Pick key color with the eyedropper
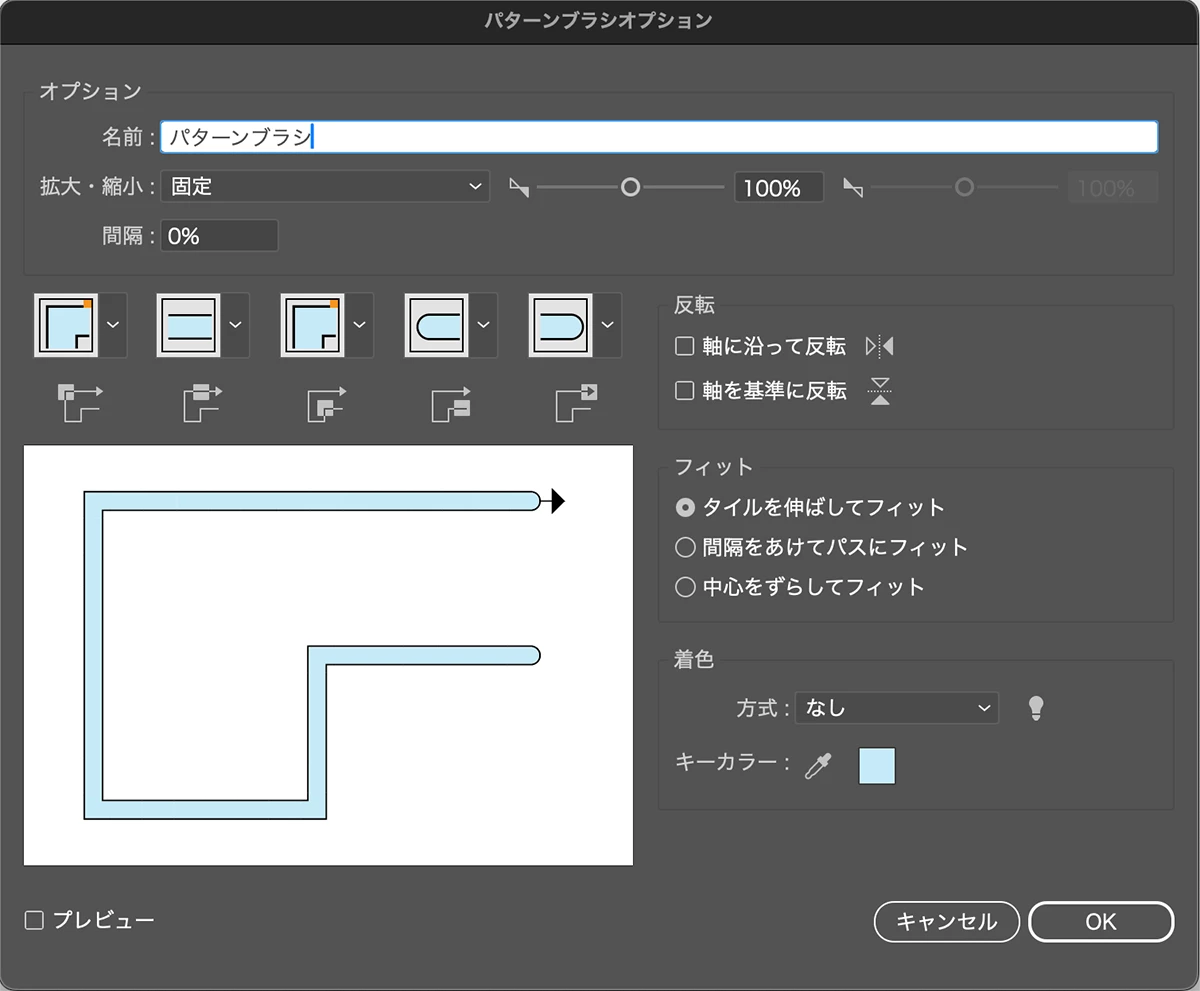This screenshot has height=991, width=1200. point(819,766)
